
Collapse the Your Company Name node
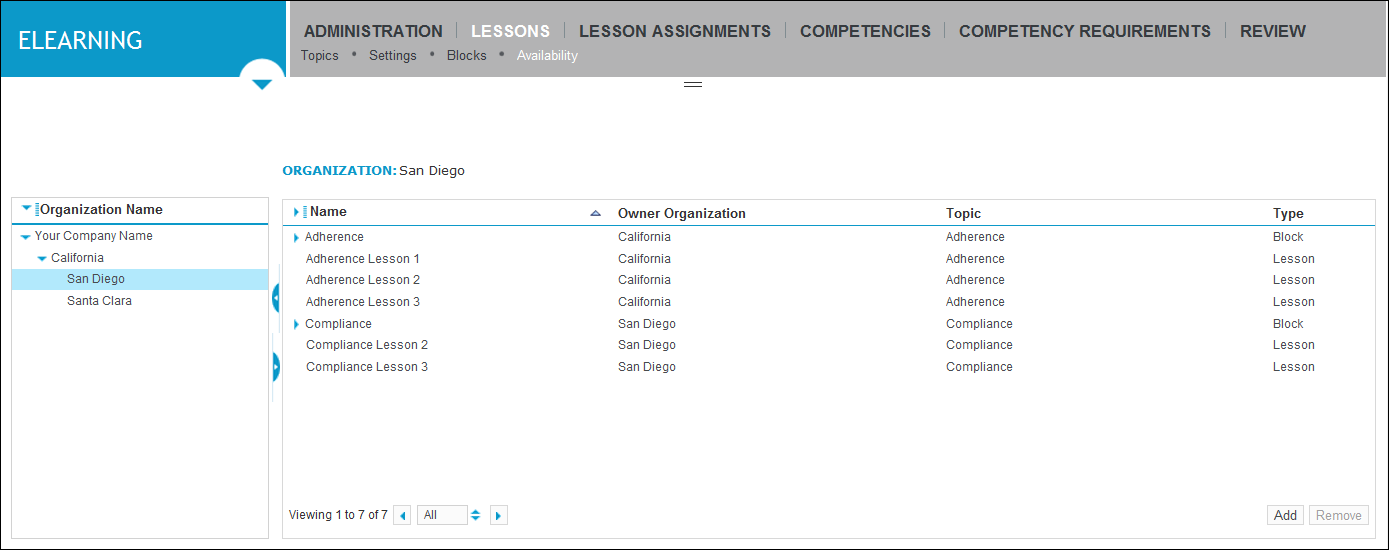coord(25,237)
